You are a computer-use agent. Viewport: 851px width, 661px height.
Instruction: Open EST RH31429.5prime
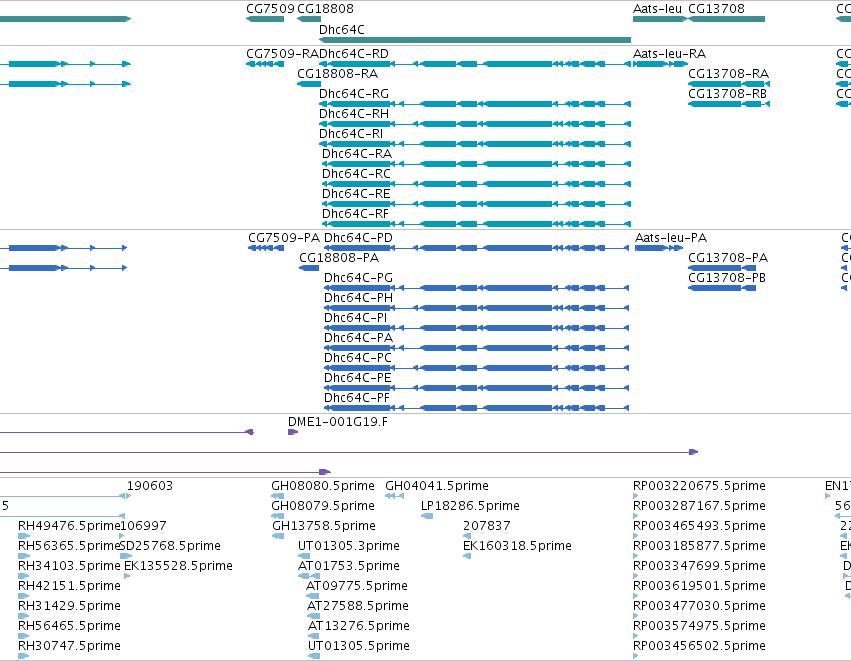pyautogui.click(x=69, y=606)
